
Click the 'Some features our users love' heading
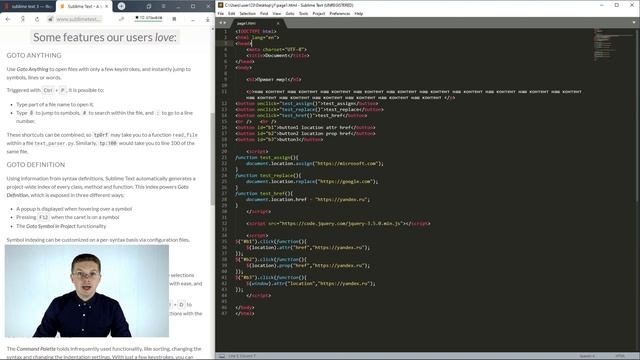105,38
